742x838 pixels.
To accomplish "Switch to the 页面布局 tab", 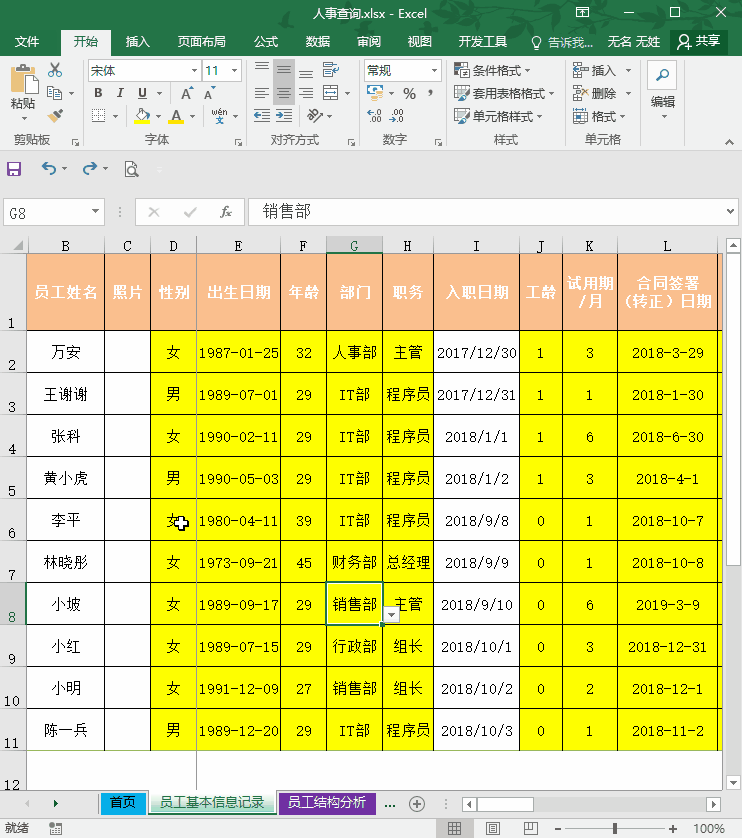I will (202, 42).
